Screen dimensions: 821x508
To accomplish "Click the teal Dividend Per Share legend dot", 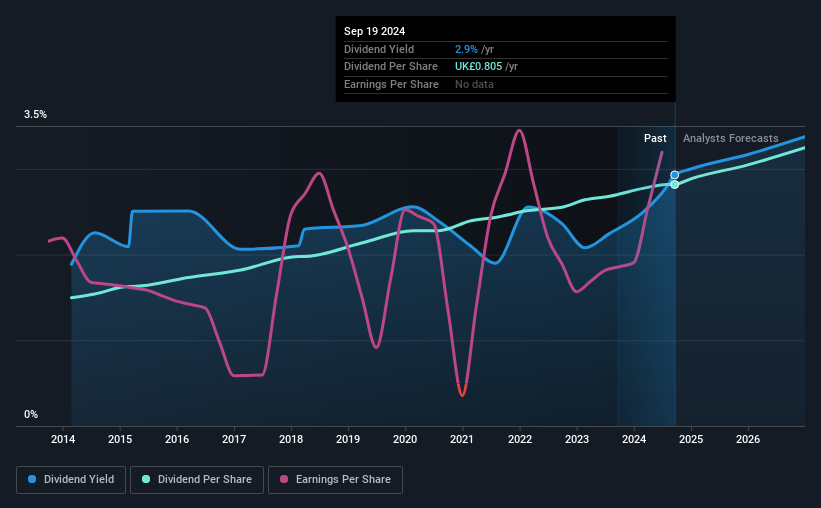I will pos(146,479).
